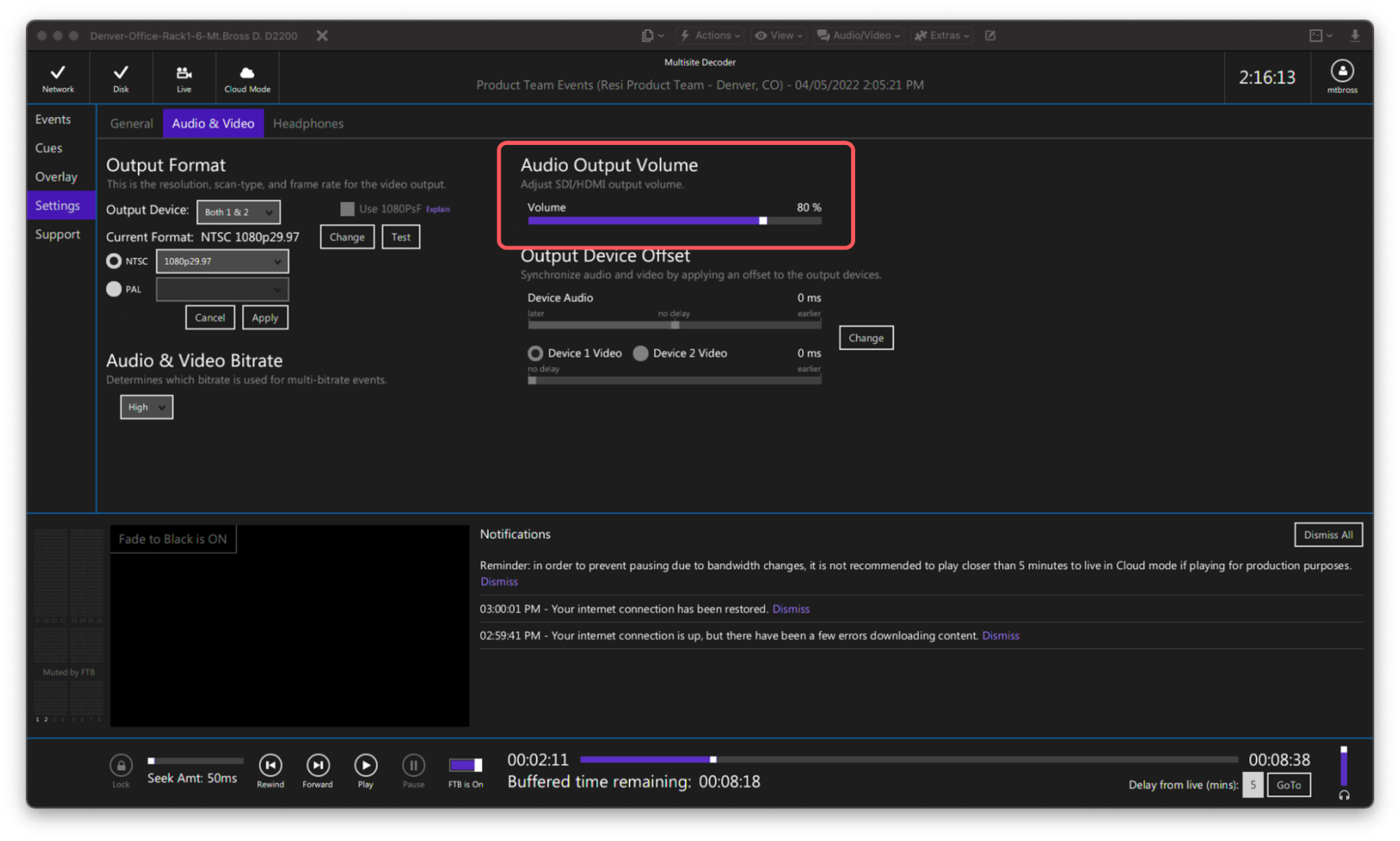1400x841 pixels.
Task: Toggle the FTB is On switch
Action: (466, 765)
